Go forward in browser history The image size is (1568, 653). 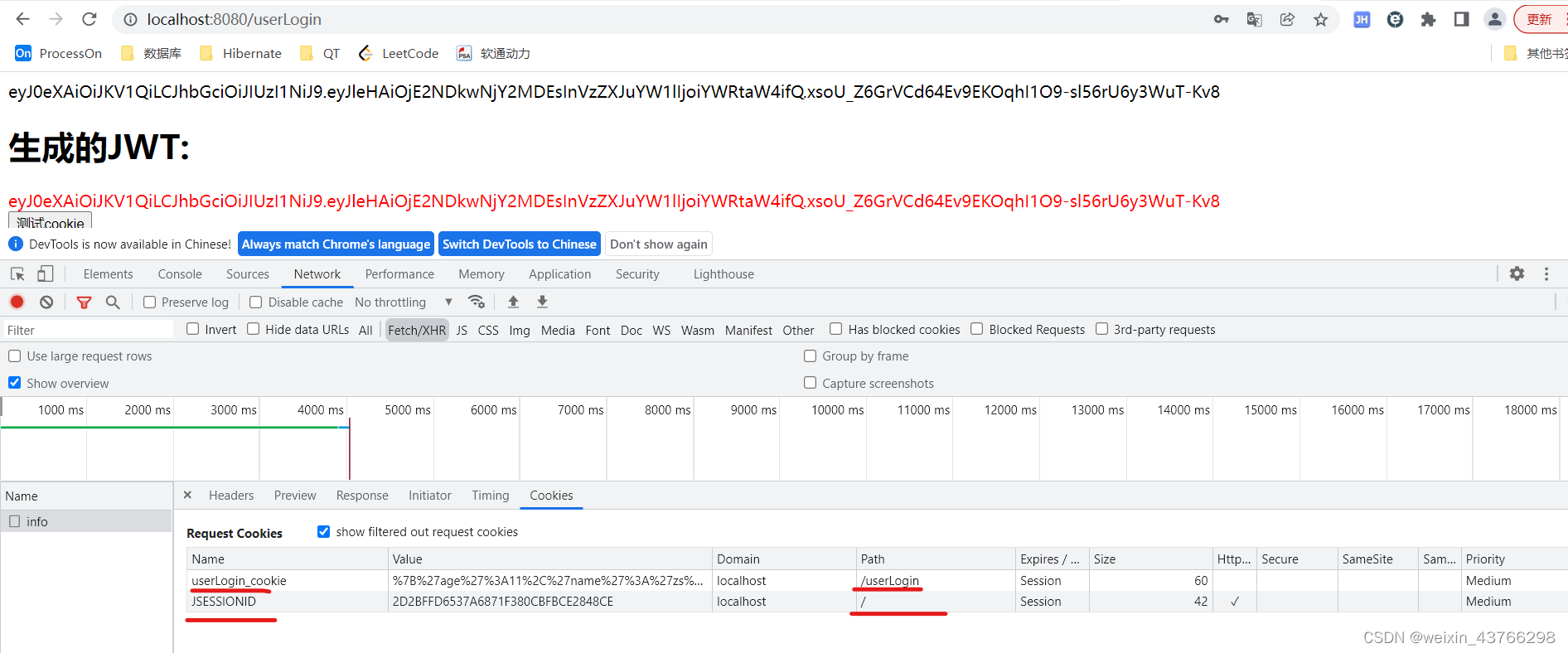point(56,19)
